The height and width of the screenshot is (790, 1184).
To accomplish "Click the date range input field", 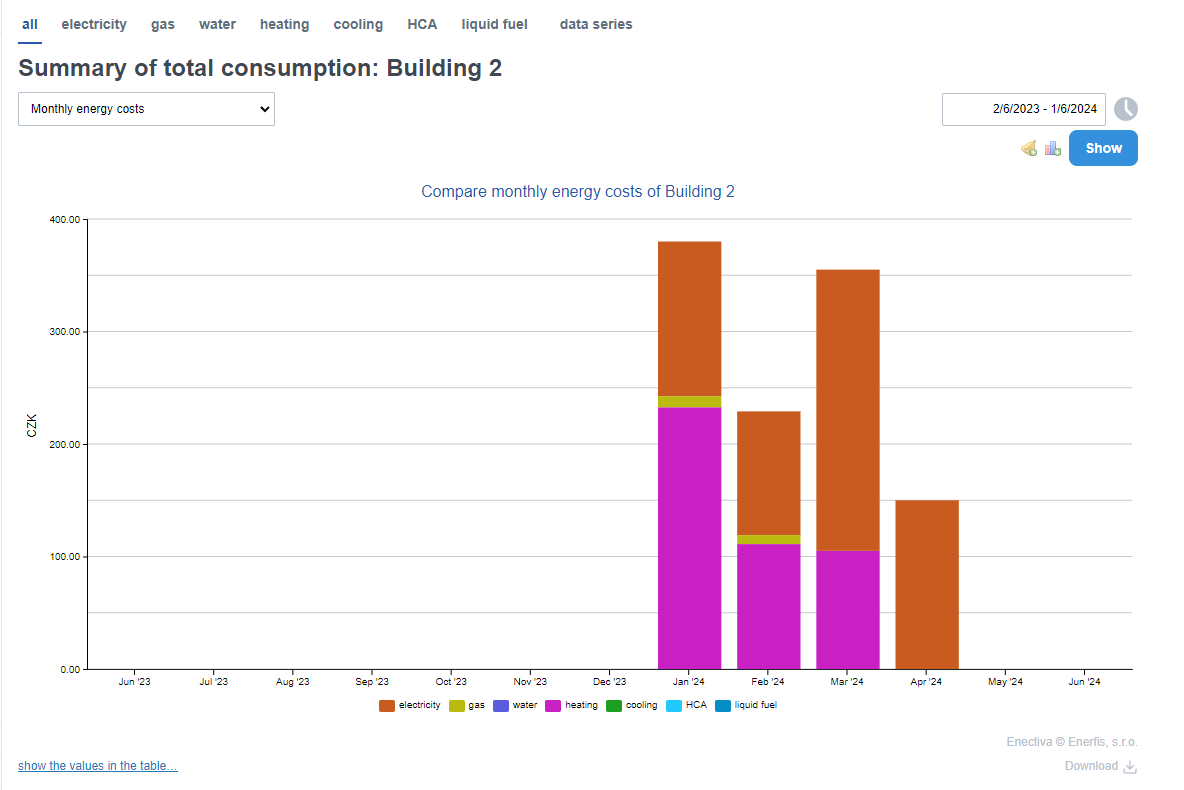I will pyautogui.click(x=1023, y=109).
